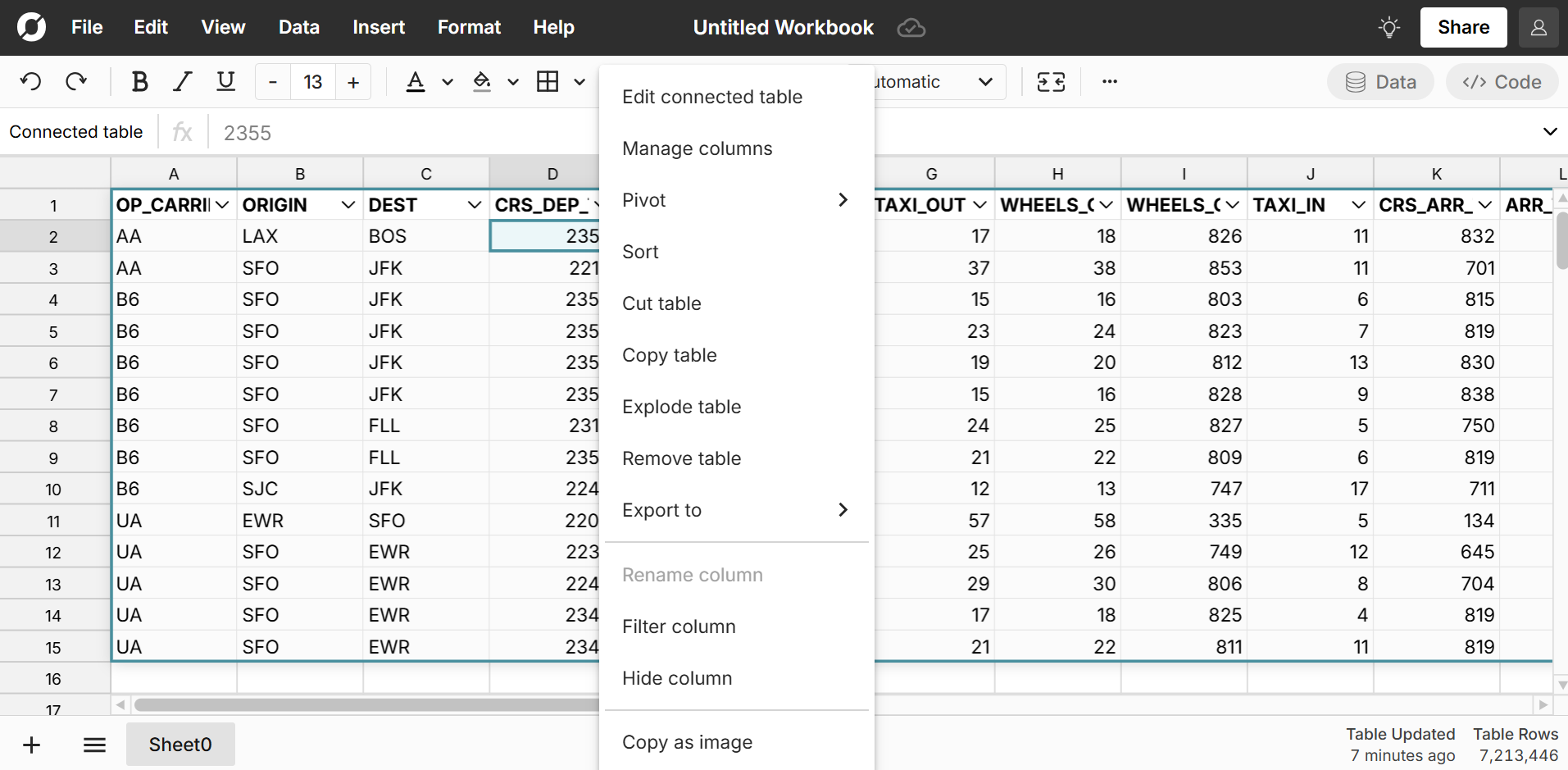The image size is (1568, 770).
Task: Expand the TAXI_IN column filter dropdown
Action: click(1358, 205)
